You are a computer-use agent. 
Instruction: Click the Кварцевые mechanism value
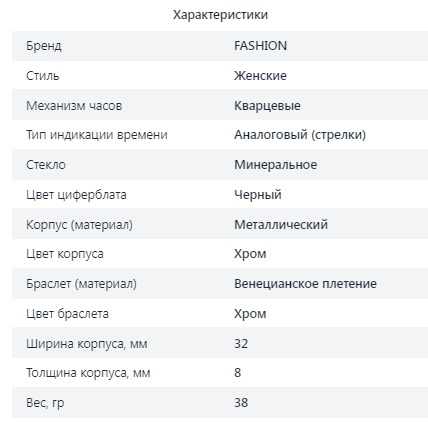point(267,106)
